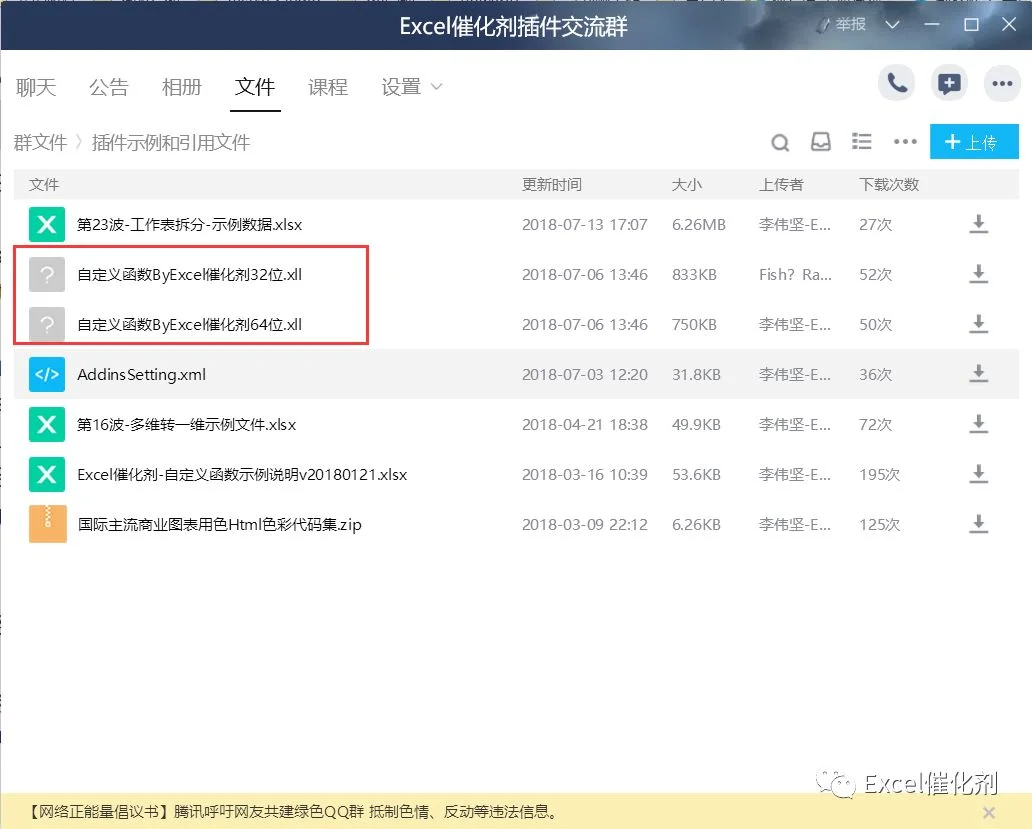Download 第23波-工作表拆分-示例数据.xlsx
The image size is (1032, 829).
(x=979, y=224)
